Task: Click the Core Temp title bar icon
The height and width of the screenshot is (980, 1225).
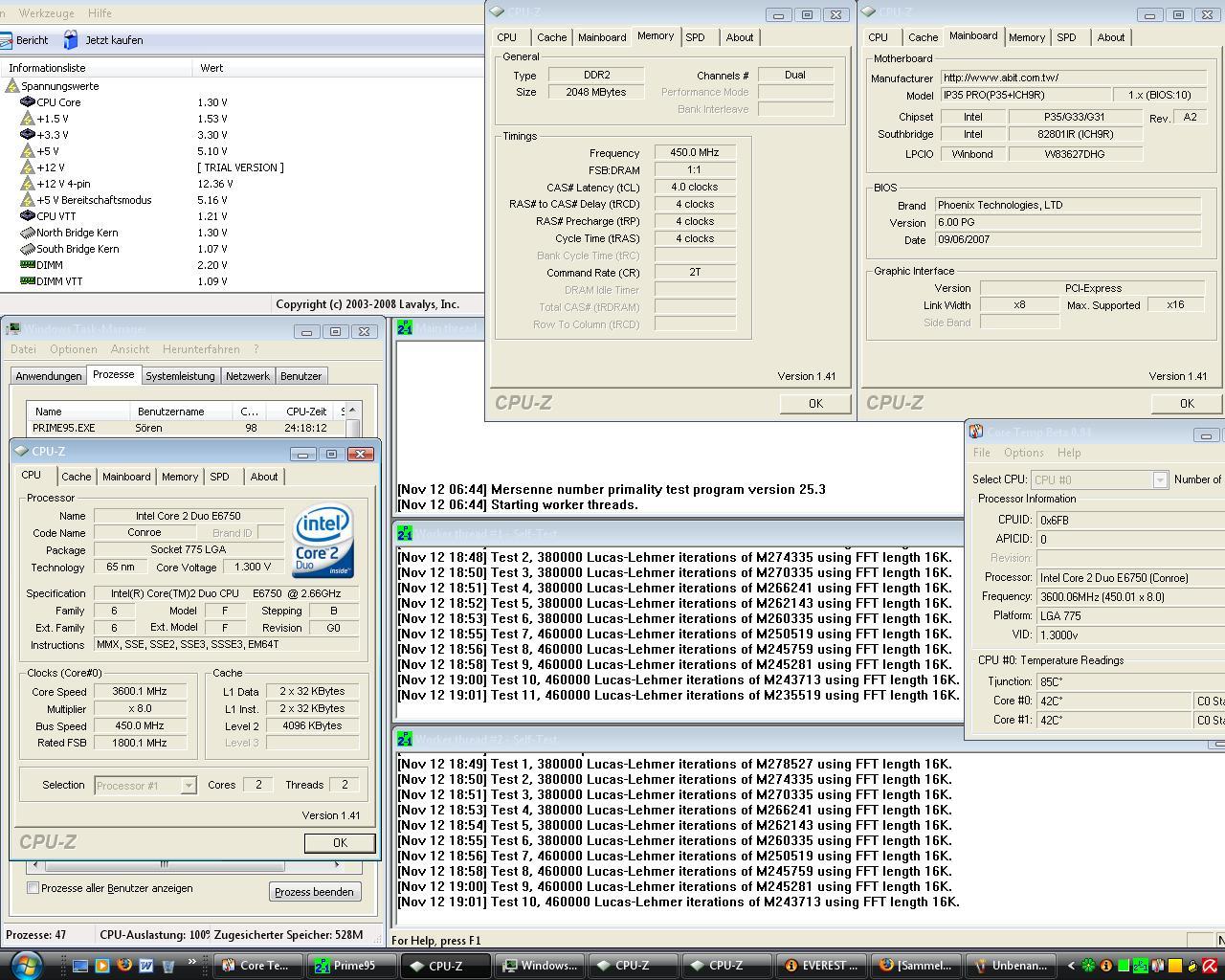Action: click(975, 433)
